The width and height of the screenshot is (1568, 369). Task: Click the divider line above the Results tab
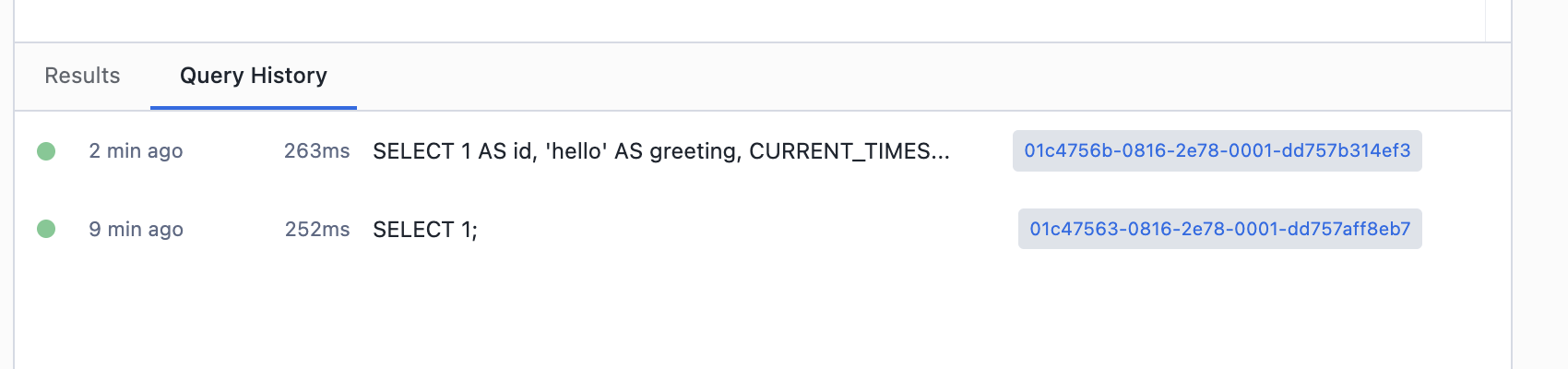(762, 42)
